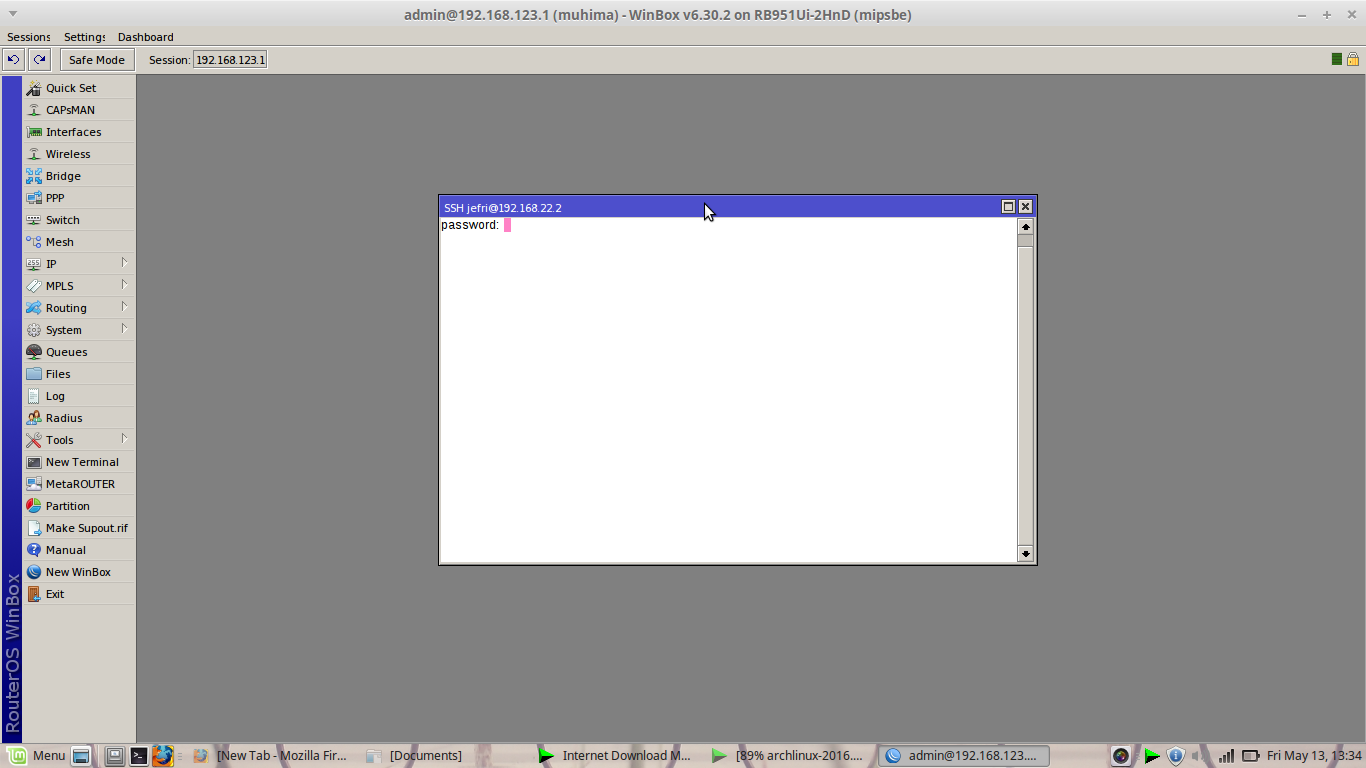Image resolution: width=1366 pixels, height=768 pixels.
Task: Select Make Supout.rif
Action: click(78, 528)
